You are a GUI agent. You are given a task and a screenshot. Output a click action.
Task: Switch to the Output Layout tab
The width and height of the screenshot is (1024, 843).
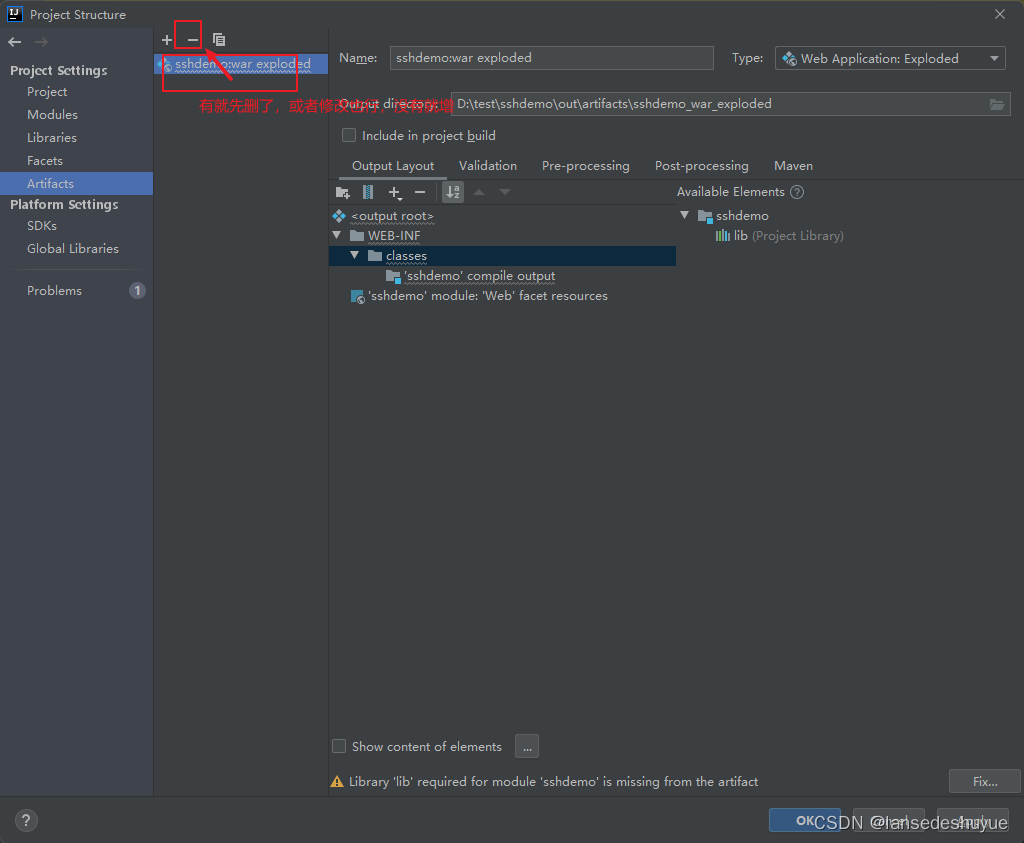click(393, 166)
